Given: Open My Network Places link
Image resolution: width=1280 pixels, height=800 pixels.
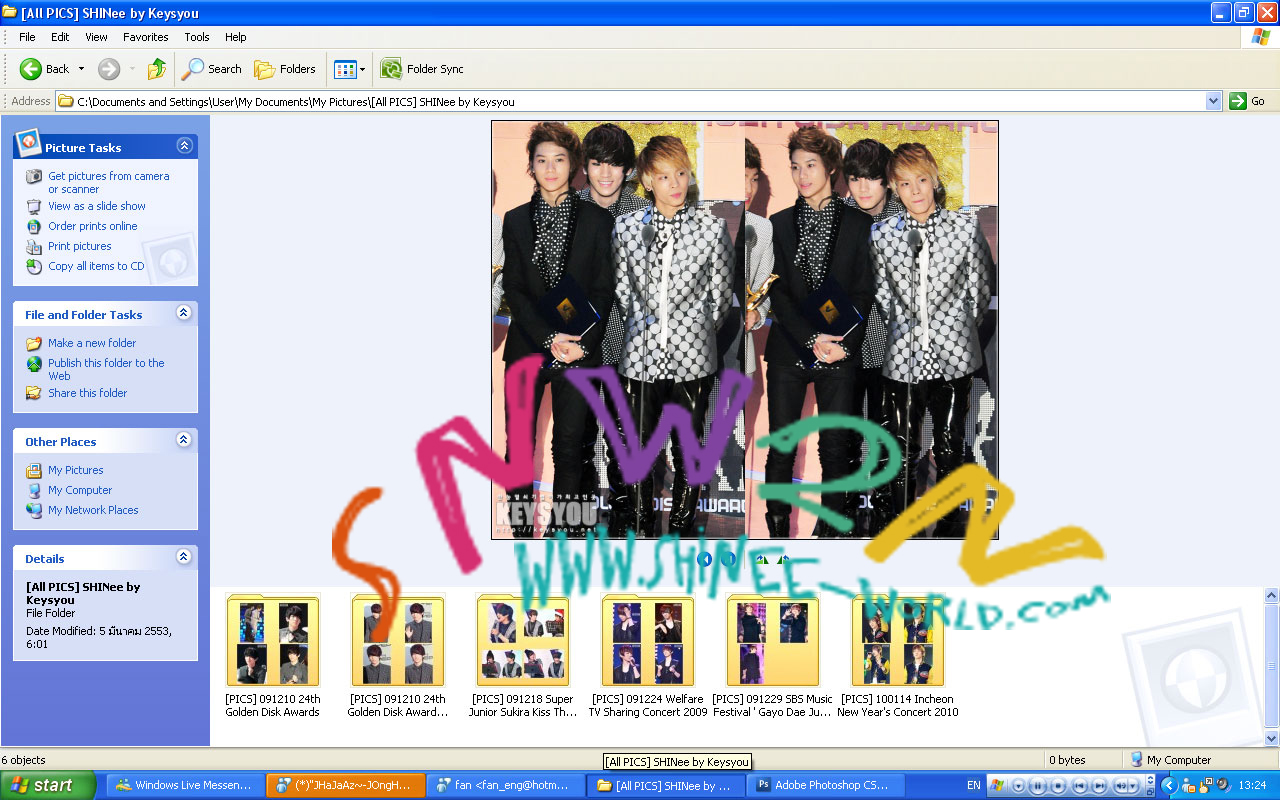Looking at the screenshot, I should click(x=93, y=510).
